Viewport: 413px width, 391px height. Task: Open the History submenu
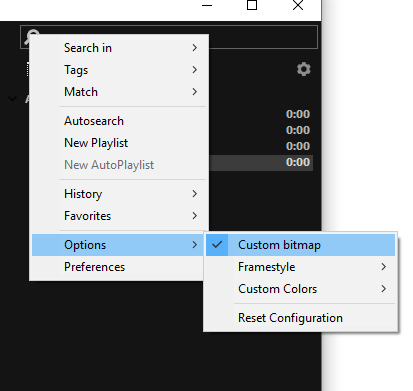point(119,194)
